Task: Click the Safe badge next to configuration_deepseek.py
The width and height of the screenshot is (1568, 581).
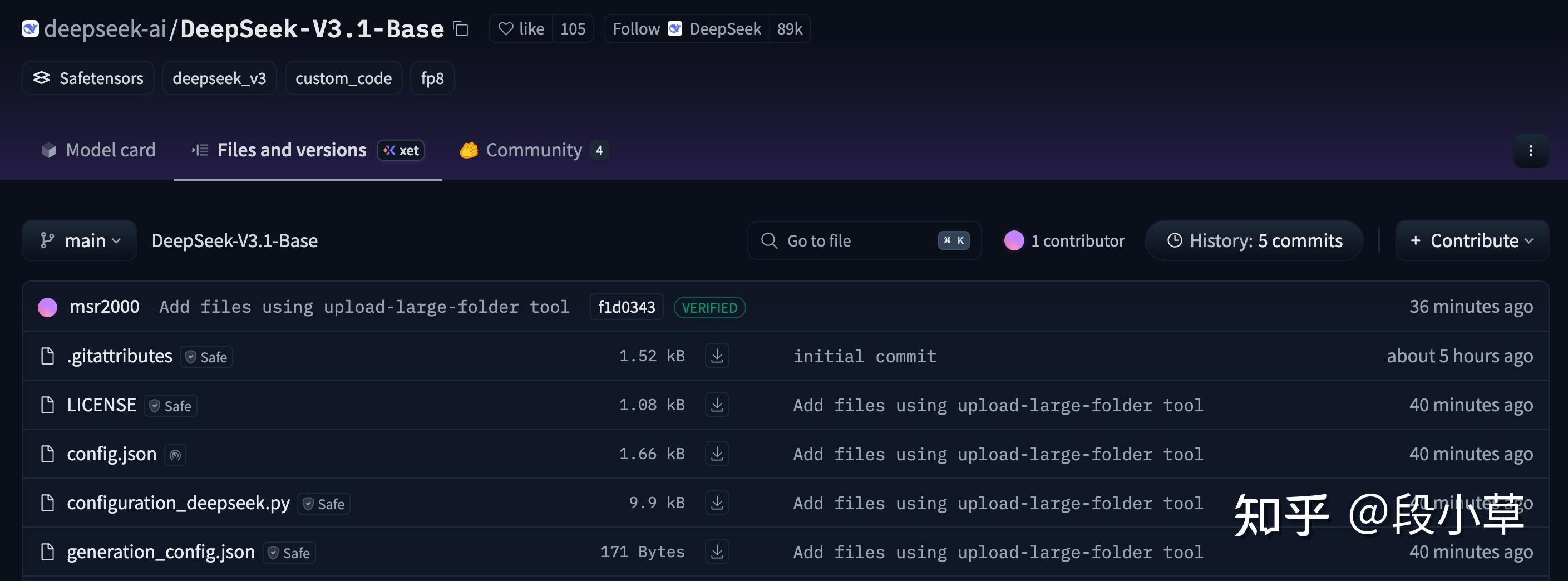Action: [x=324, y=504]
